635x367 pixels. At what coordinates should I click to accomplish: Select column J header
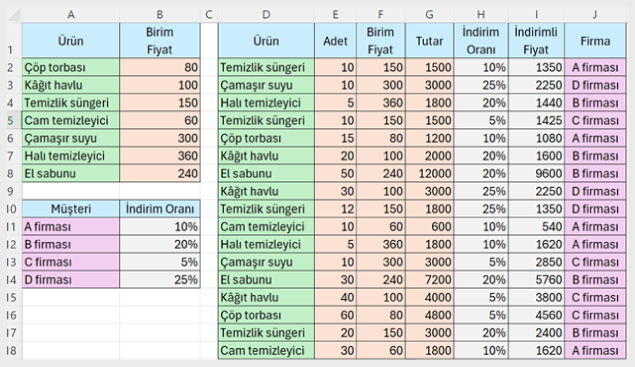(x=595, y=15)
